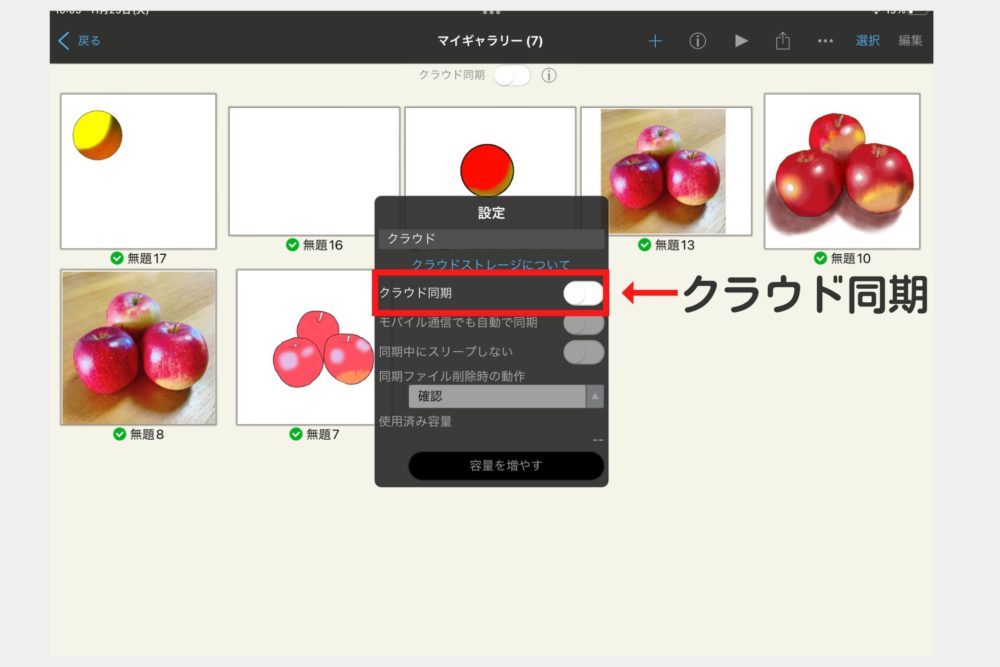Screen dimensions: 1000x667
Task: Open the クラウドストレージについて link
Action: 491,265
